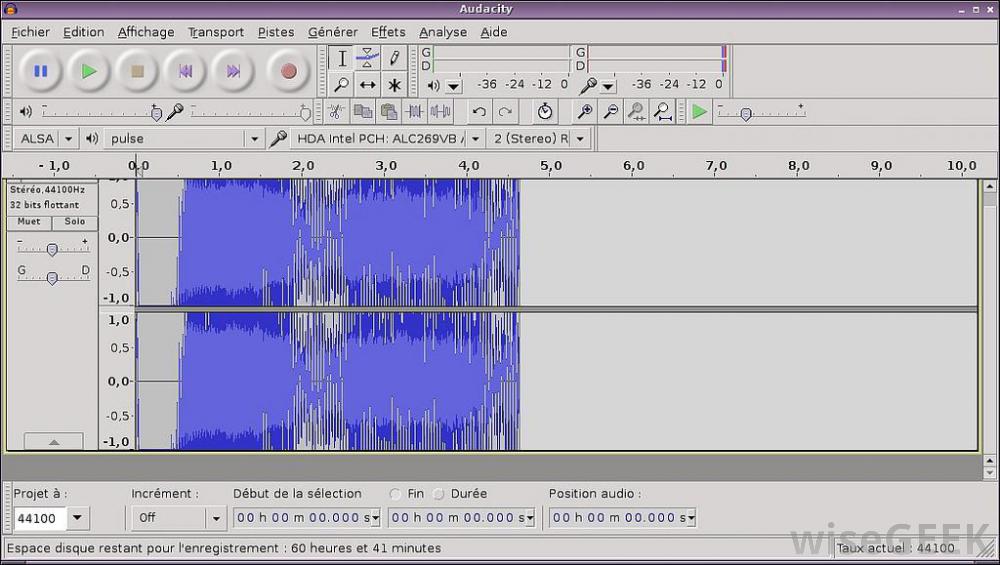This screenshot has width=1000, height=565.
Task: Activate the Envelope tool
Action: (x=368, y=59)
